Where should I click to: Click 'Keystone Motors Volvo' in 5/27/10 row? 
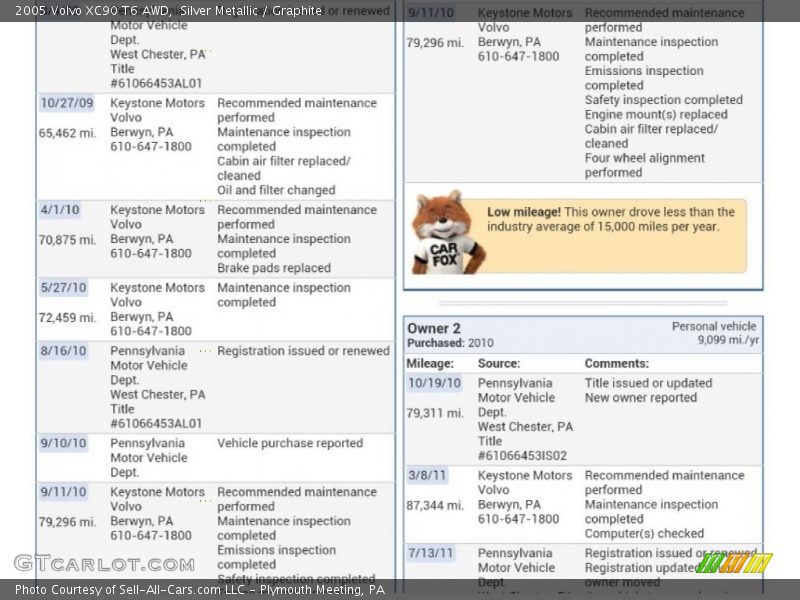[158, 295]
